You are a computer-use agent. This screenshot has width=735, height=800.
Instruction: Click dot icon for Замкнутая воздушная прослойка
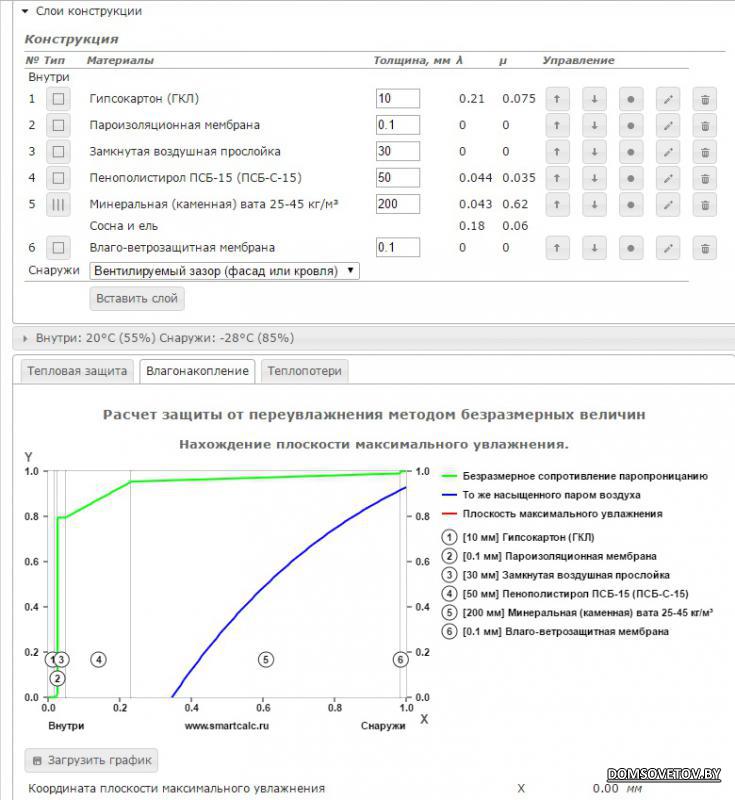(631, 152)
